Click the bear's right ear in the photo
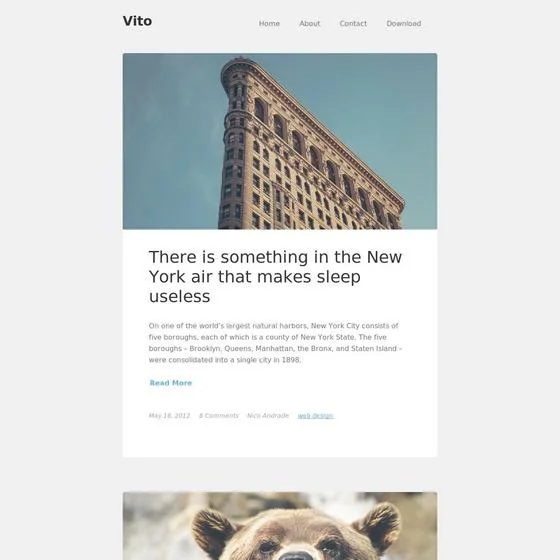 click(x=381, y=521)
